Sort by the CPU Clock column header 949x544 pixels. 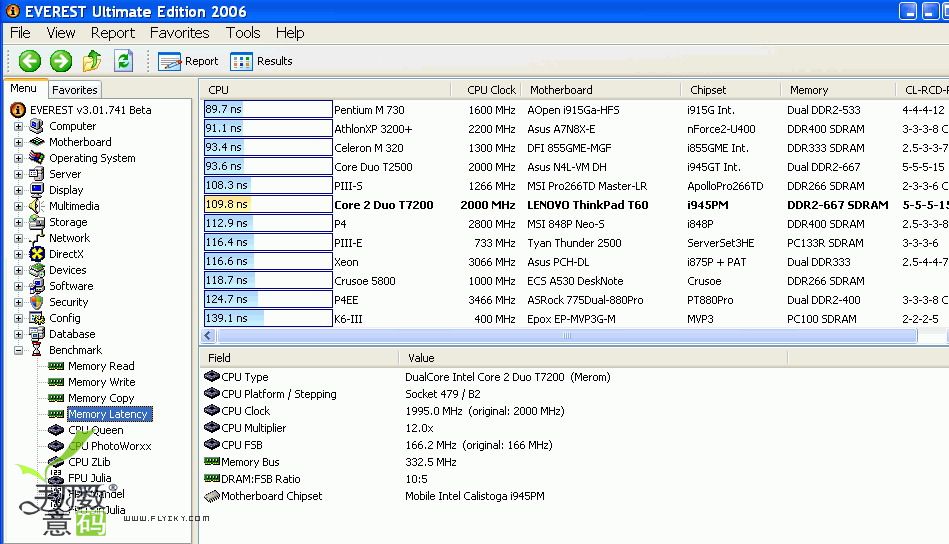tap(486, 90)
